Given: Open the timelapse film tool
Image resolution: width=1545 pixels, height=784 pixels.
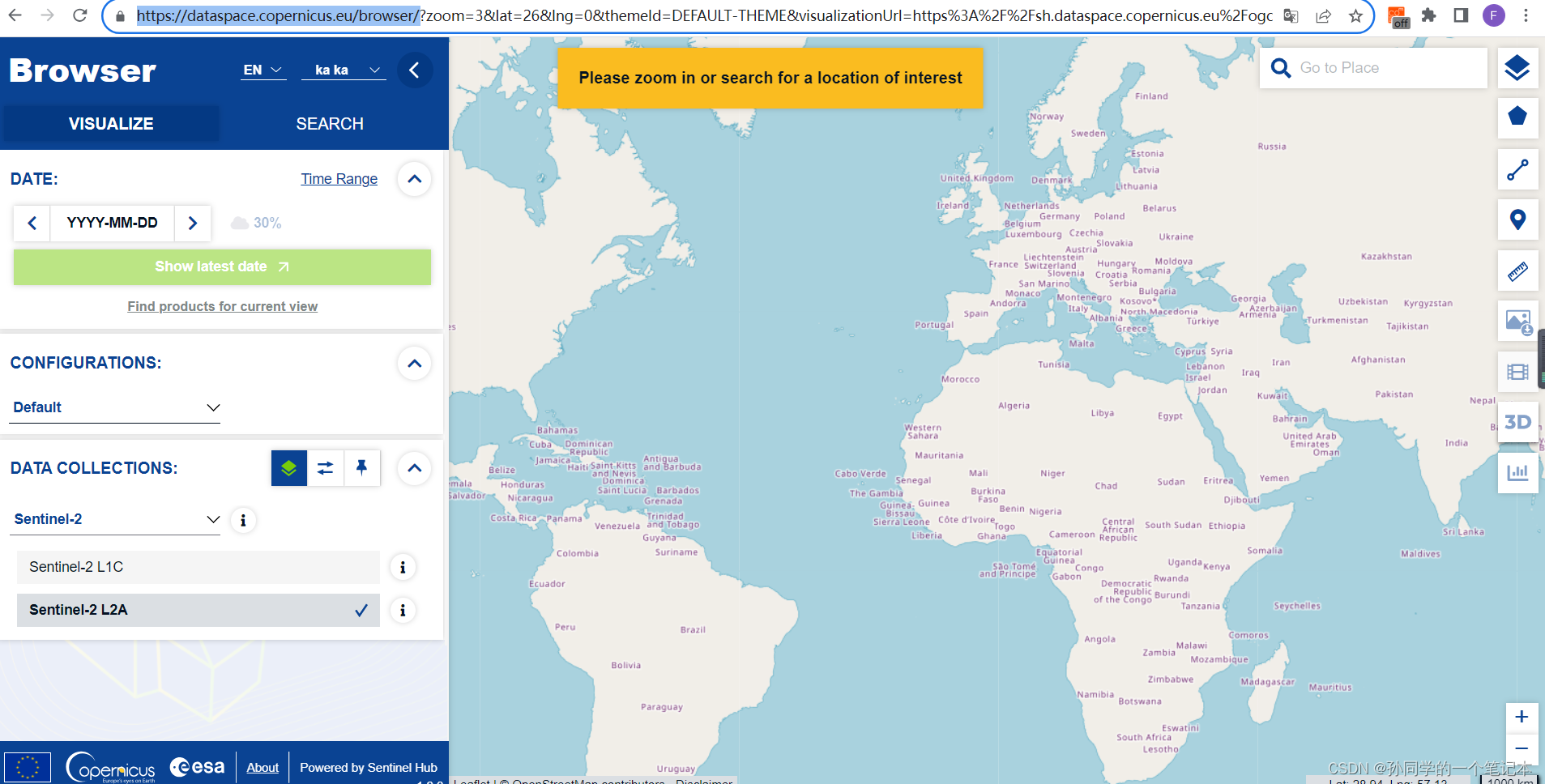Looking at the screenshot, I should tap(1517, 372).
